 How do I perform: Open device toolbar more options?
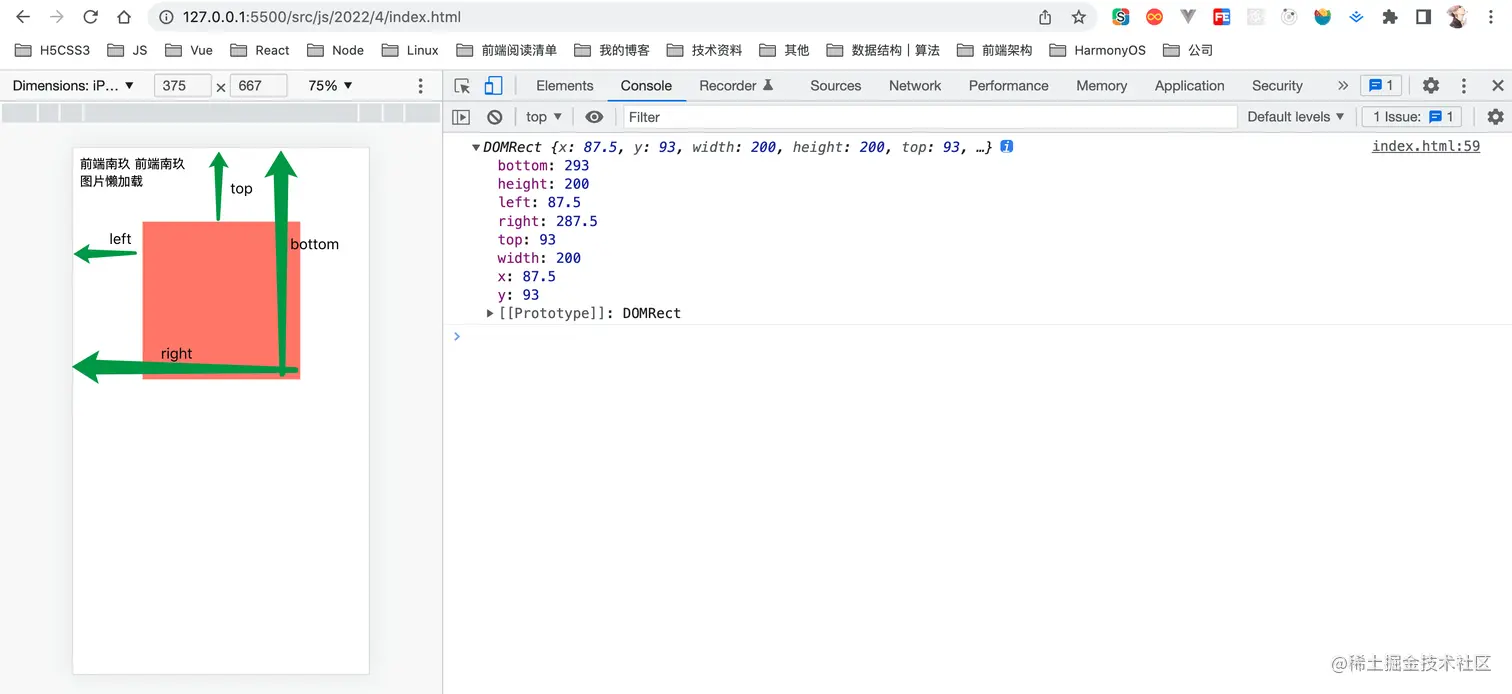[x=421, y=86]
